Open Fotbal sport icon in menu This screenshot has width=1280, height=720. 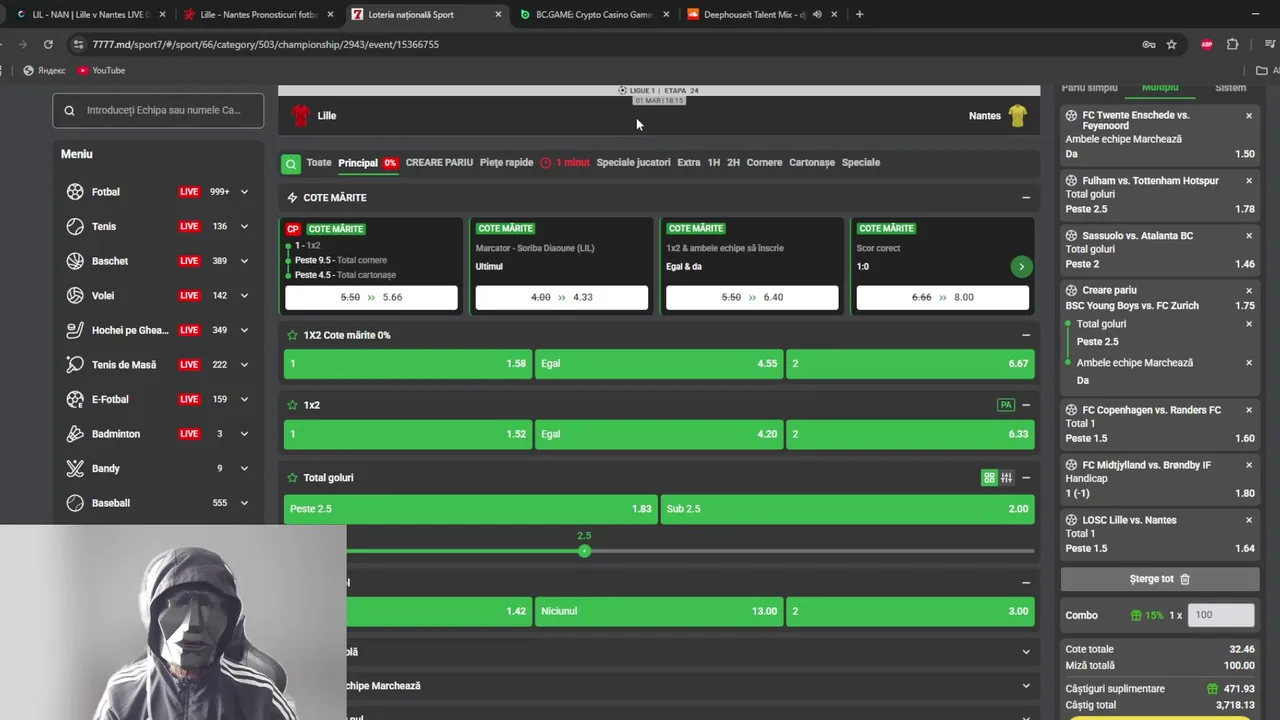tap(75, 192)
